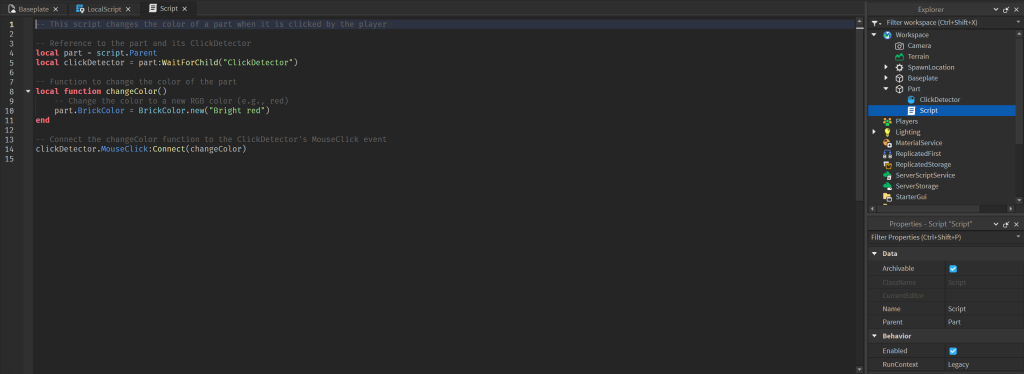Viewport: 1024px width, 374px height.
Task: Select the ReplicatedStorage icon
Action: tap(888, 164)
